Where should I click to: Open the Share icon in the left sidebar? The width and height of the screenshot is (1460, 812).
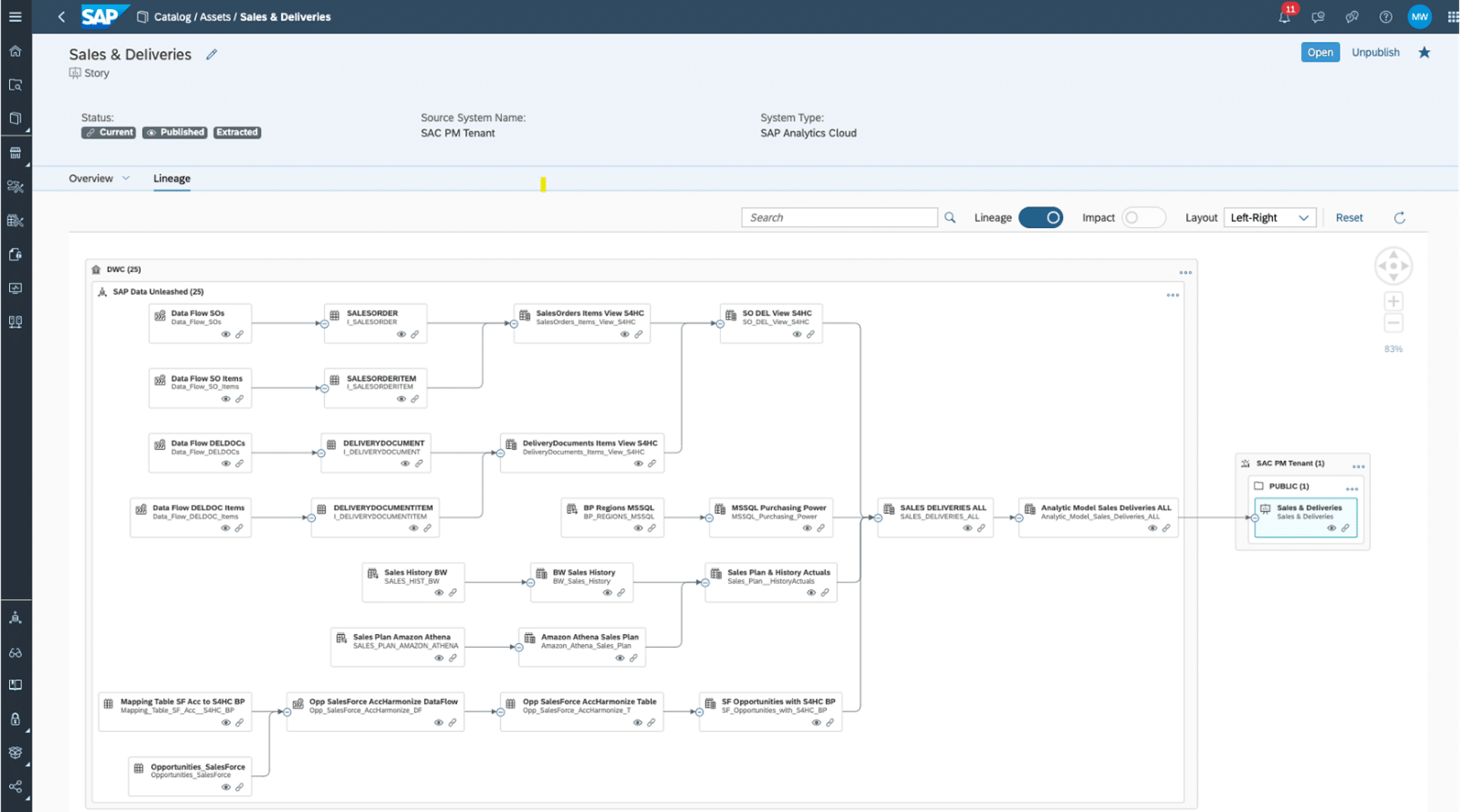click(x=15, y=786)
